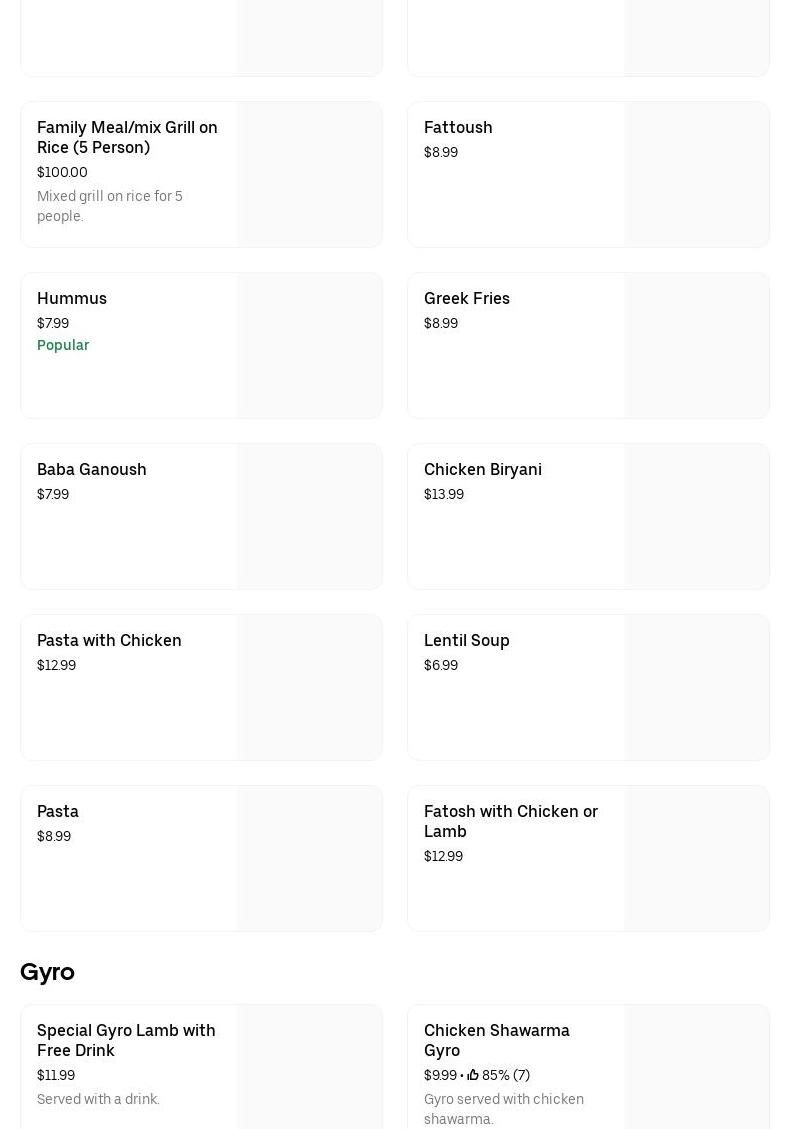Open Special Gyro Lamb with Free Drink
This screenshot has height=1129, width=804.
coord(126,1040)
